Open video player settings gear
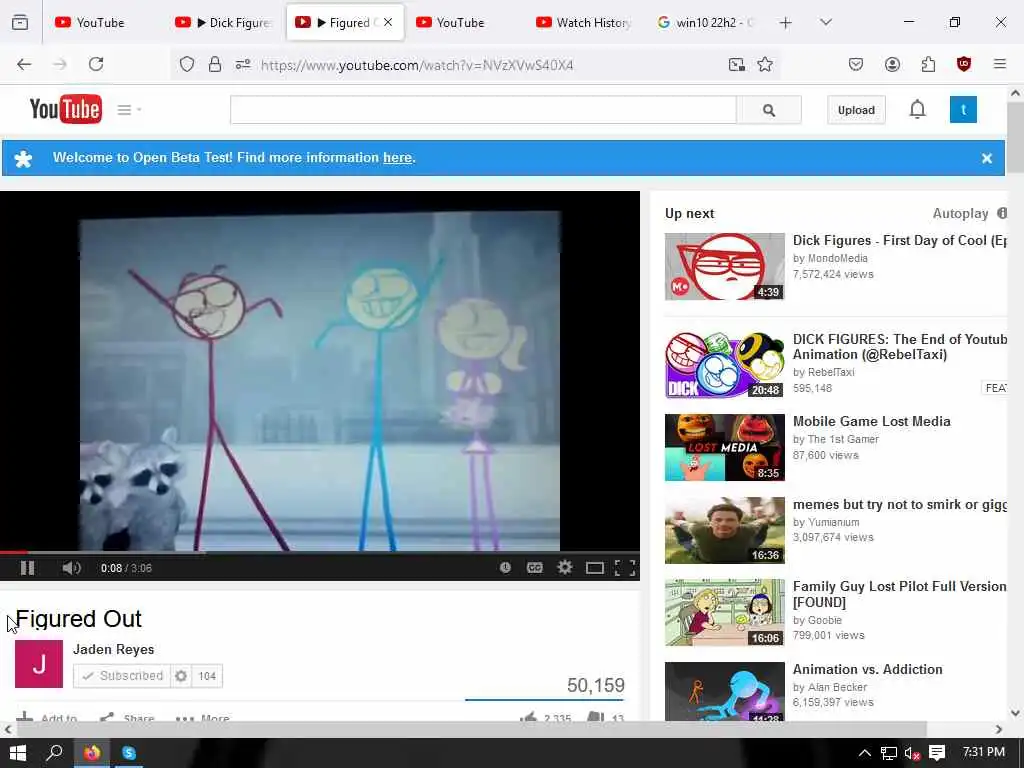This screenshot has height=768, width=1024. 565,568
